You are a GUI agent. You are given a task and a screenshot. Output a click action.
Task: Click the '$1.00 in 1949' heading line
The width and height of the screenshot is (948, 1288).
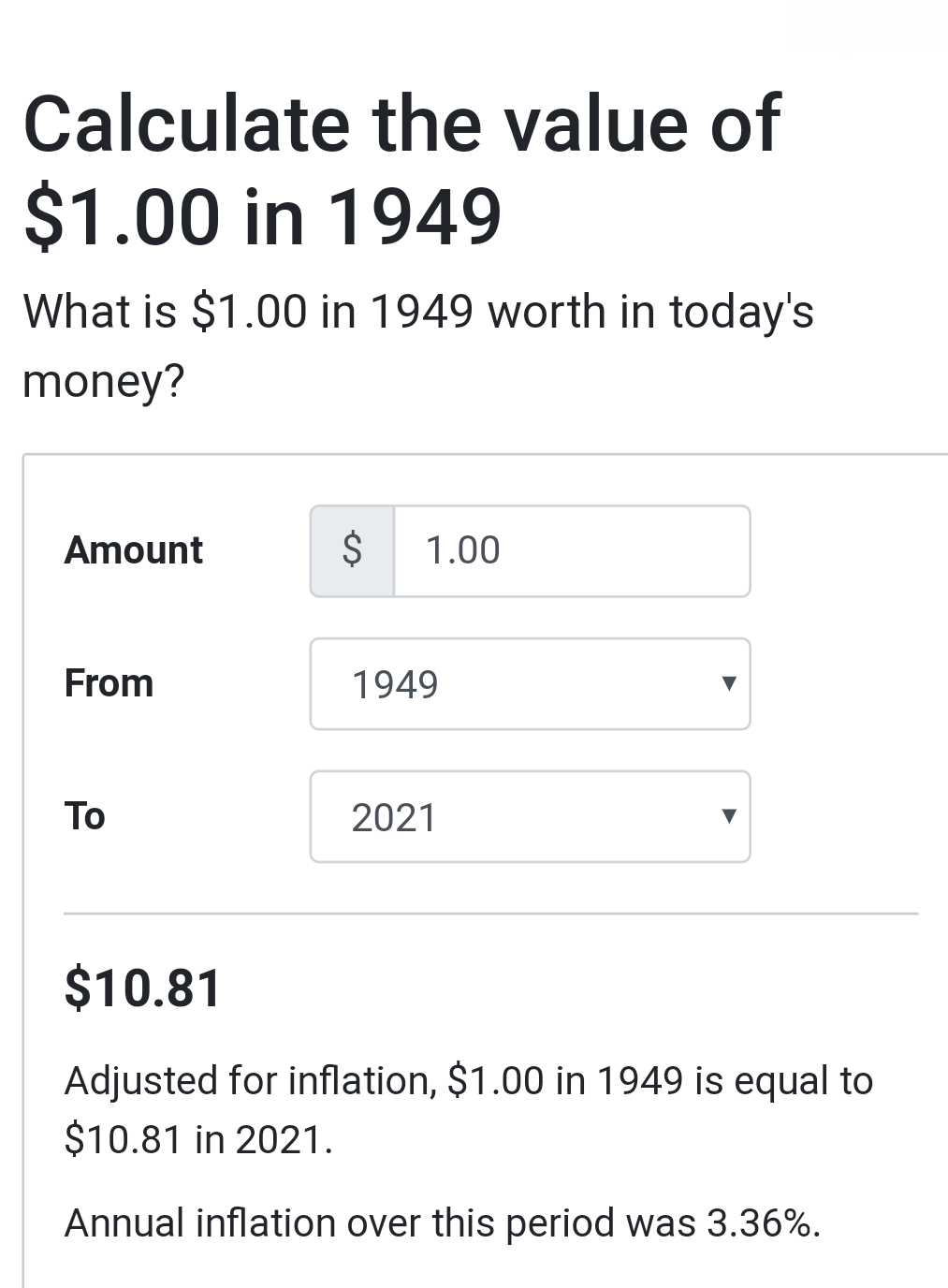click(x=262, y=217)
